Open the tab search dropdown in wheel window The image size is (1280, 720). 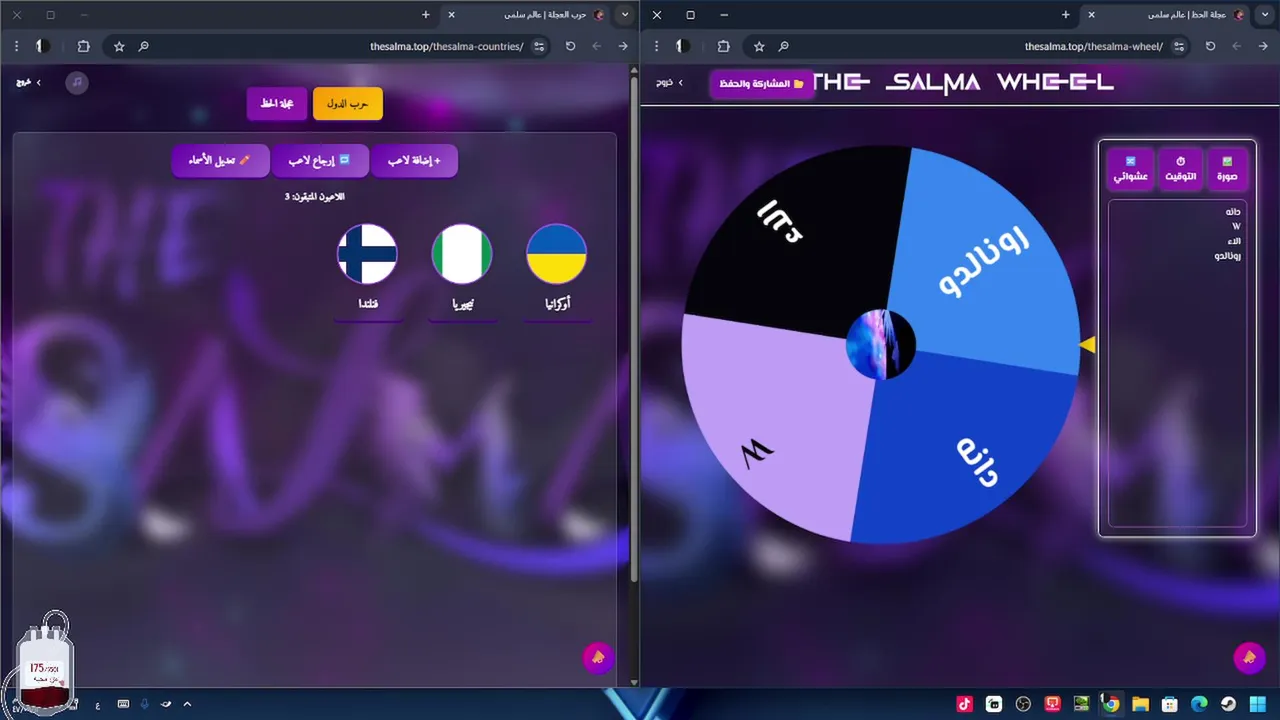[1265, 15]
